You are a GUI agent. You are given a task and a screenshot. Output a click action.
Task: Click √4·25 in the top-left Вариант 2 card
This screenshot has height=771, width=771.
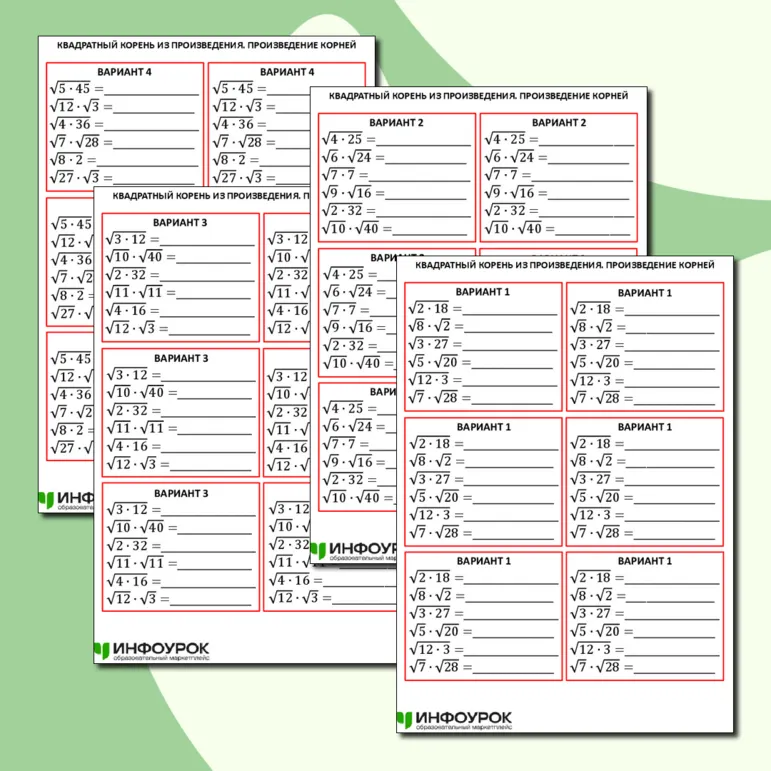click(x=342, y=139)
